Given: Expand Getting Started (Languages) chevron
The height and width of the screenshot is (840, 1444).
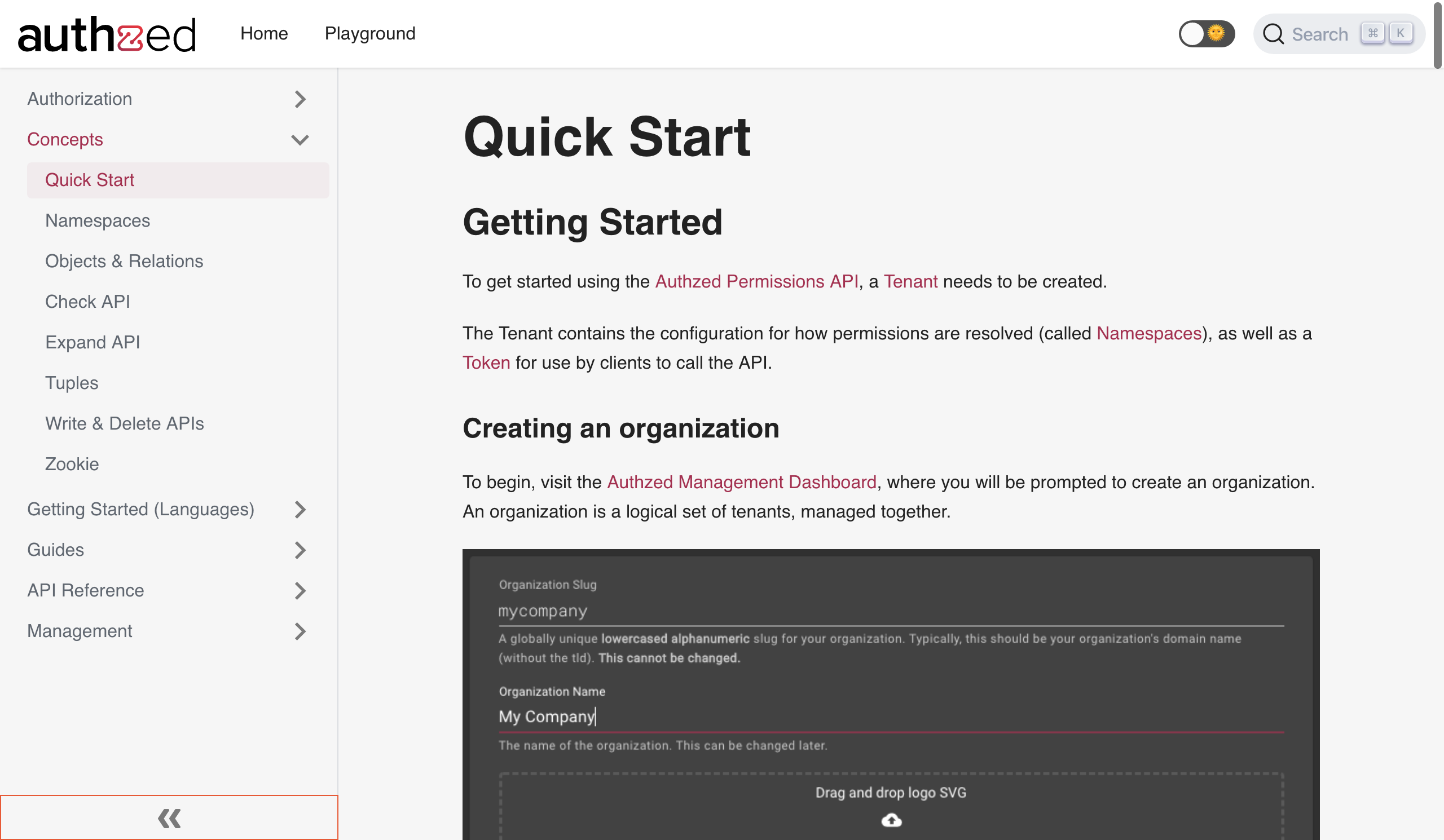Looking at the screenshot, I should (x=300, y=510).
